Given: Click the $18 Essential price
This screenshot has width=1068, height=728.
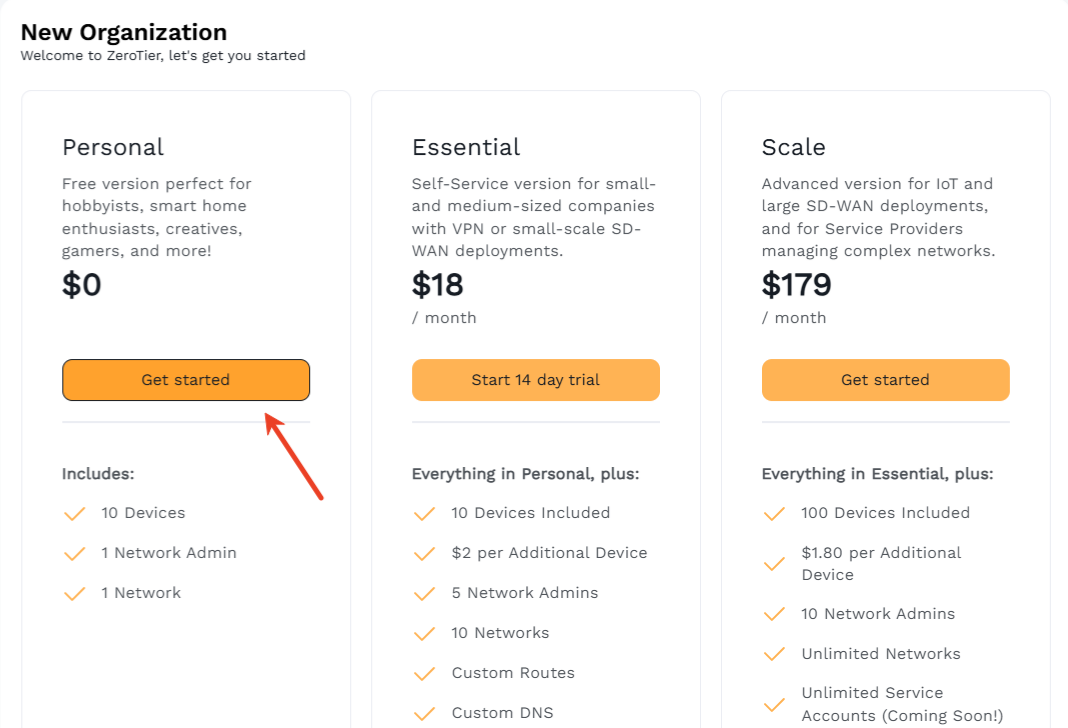Looking at the screenshot, I should click(438, 286).
